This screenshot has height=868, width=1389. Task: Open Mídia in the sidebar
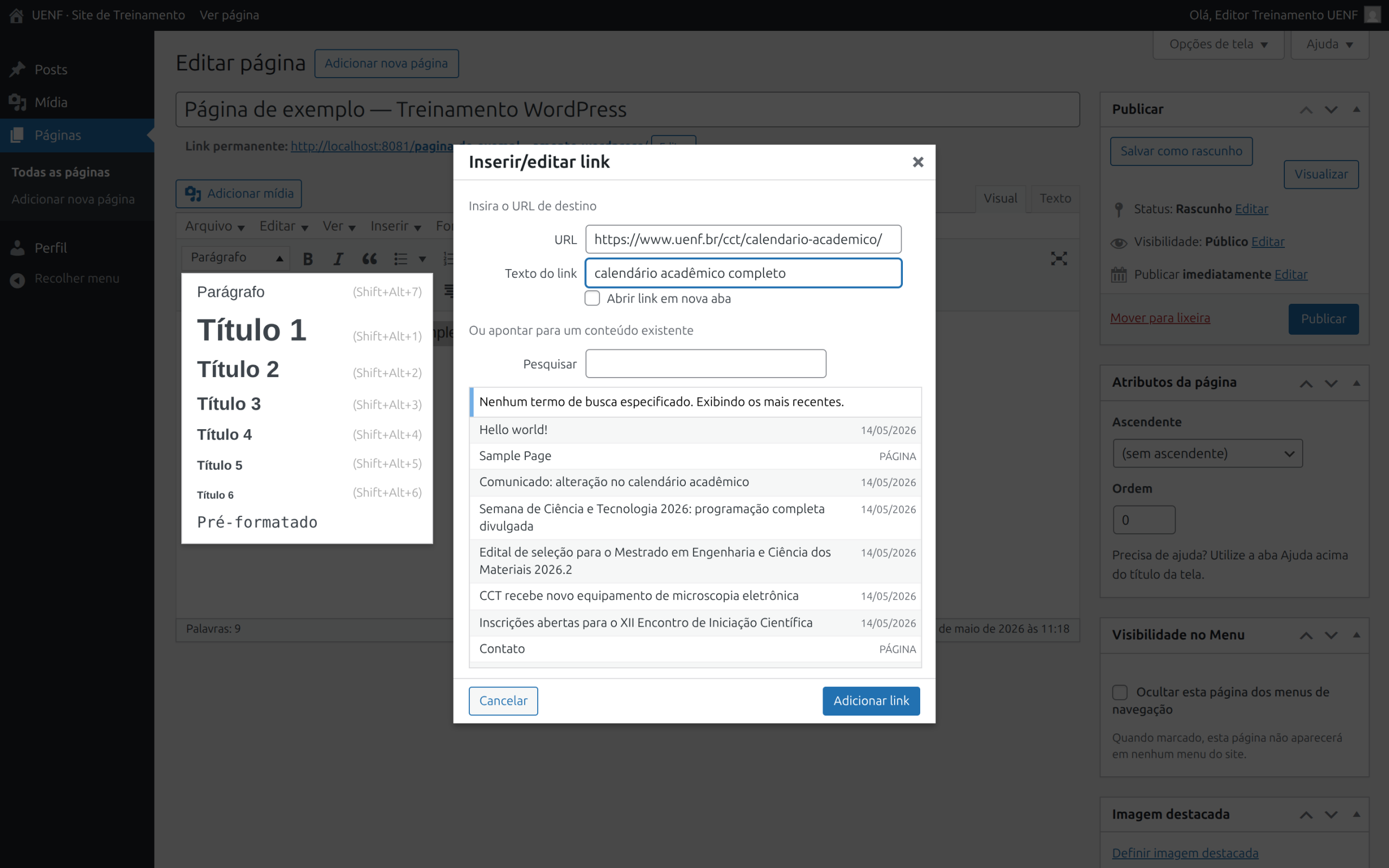point(77,102)
